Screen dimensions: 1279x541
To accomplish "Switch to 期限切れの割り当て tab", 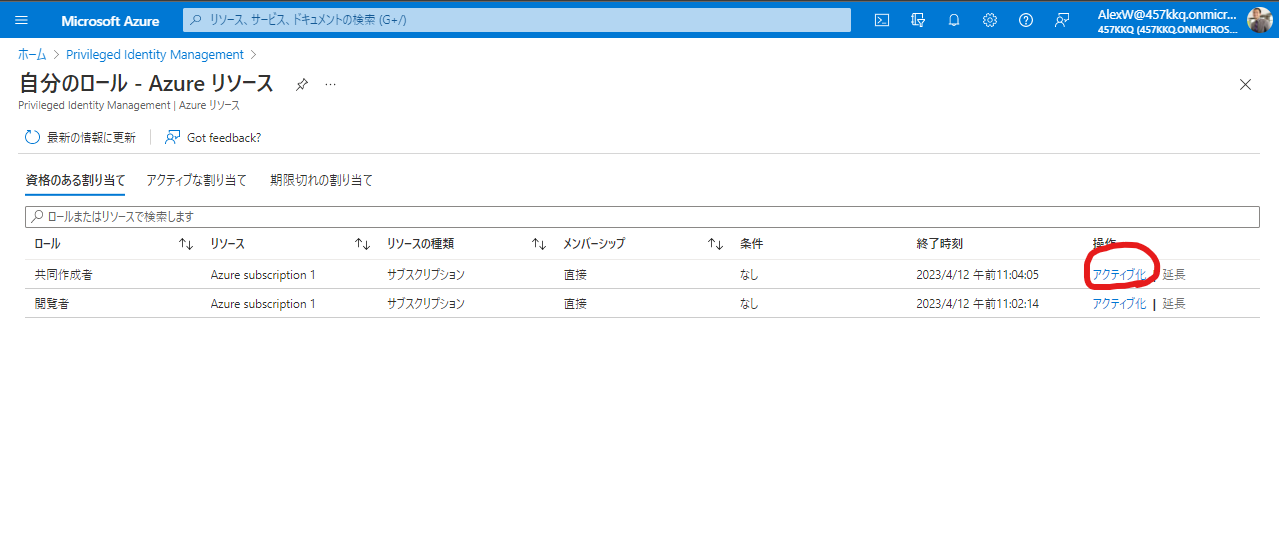I will [321, 181].
